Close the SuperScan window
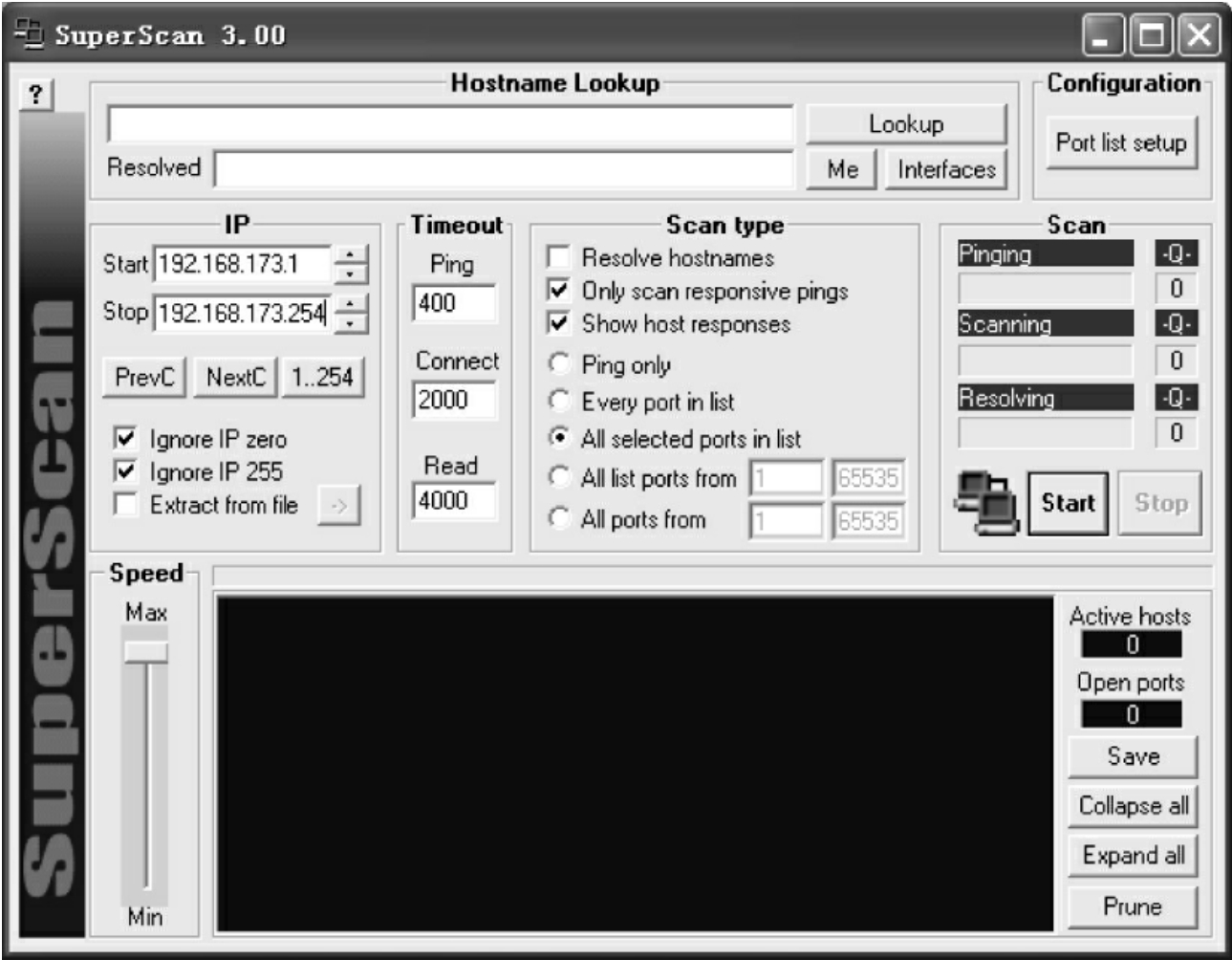 pos(1199,35)
